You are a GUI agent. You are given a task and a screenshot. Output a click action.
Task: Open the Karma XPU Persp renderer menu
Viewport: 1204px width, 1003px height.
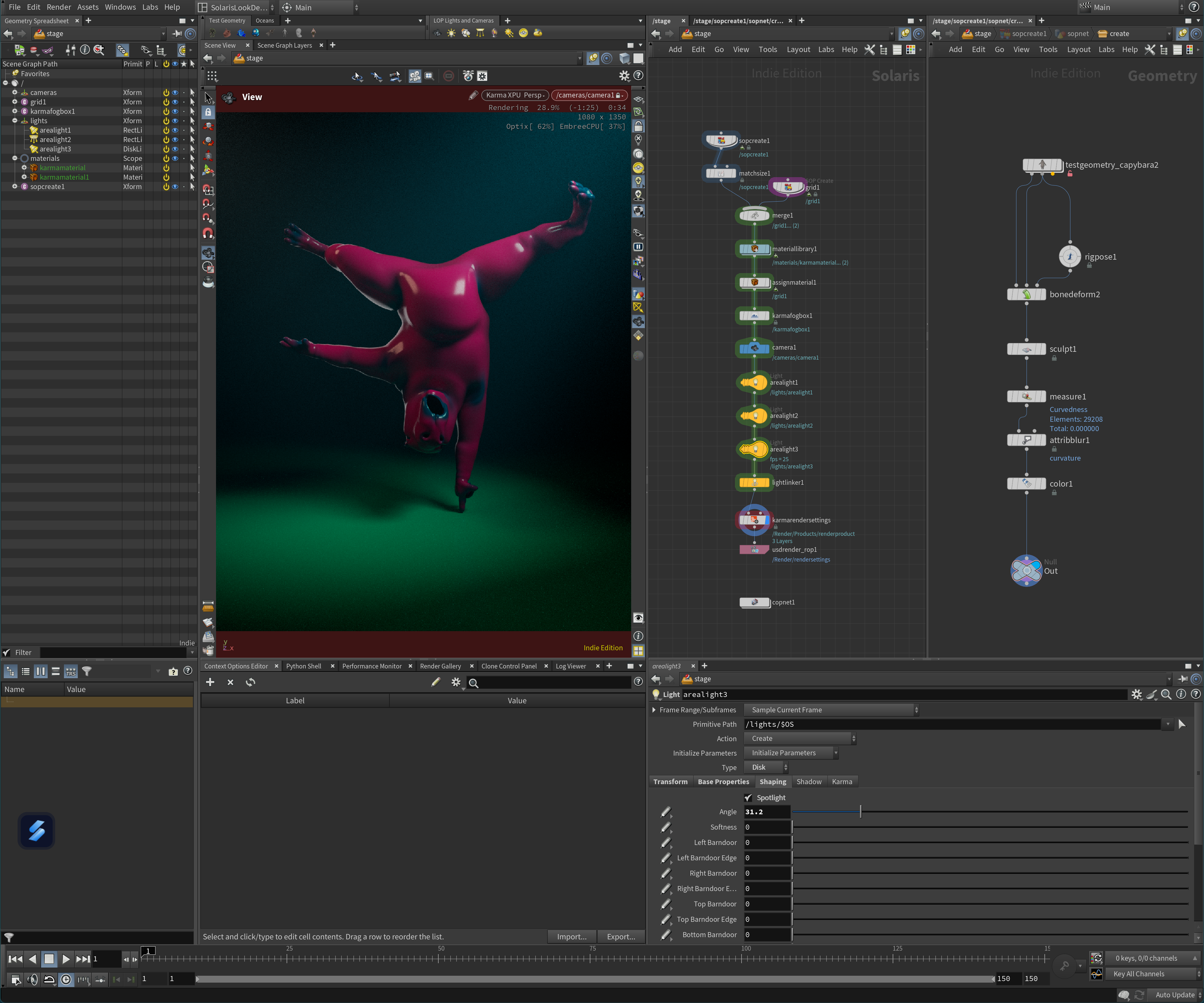coord(515,95)
